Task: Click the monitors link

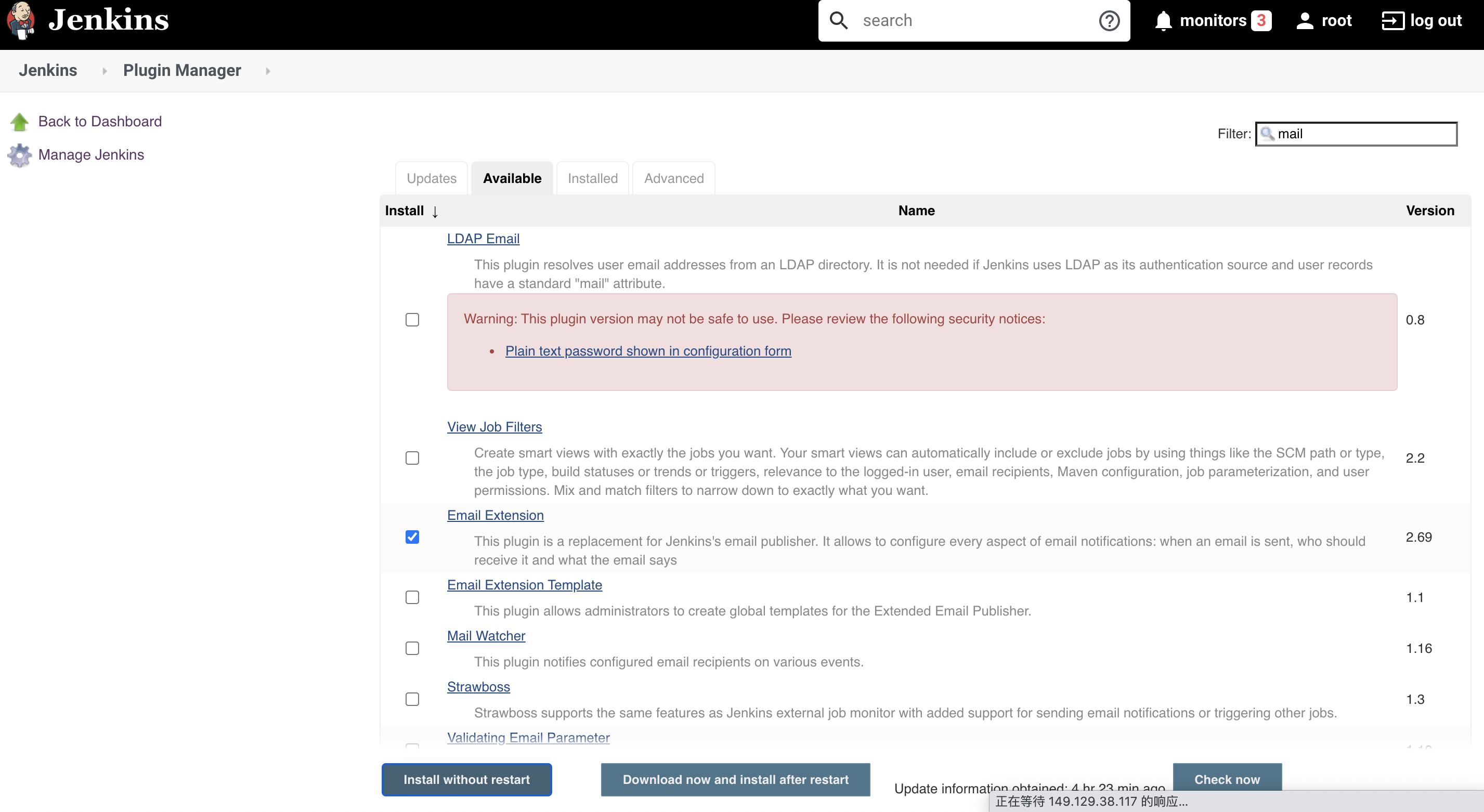Action: click(1213, 21)
